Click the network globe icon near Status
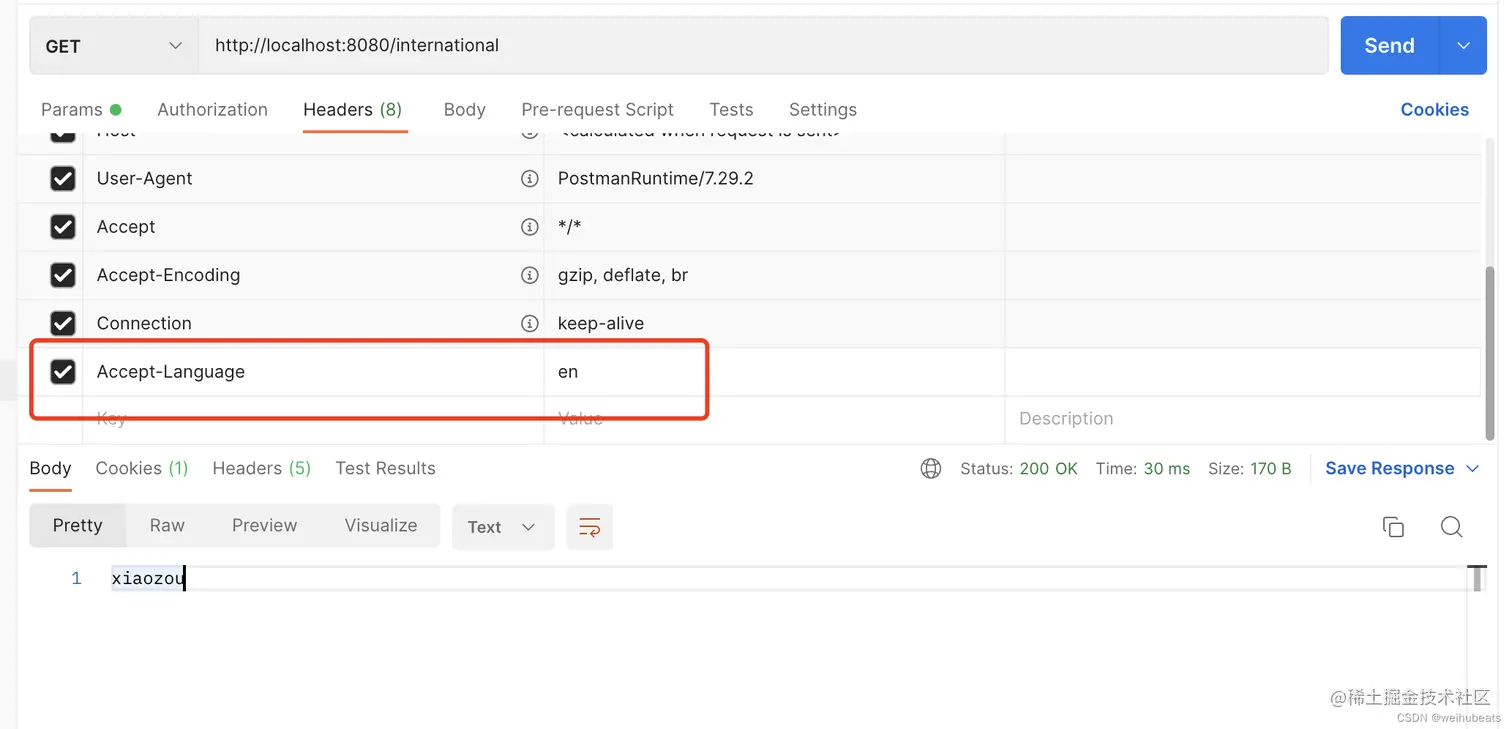The width and height of the screenshot is (1512, 729). point(931,468)
